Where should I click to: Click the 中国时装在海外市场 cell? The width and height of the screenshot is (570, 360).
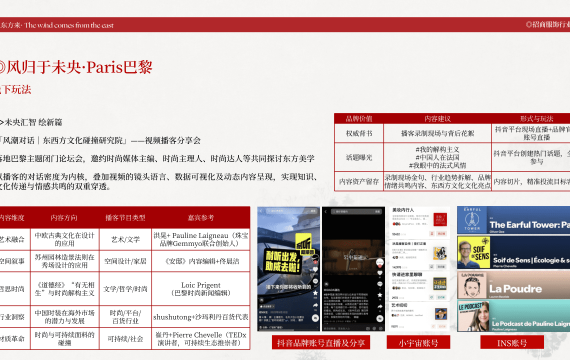[x=64, y=317]
